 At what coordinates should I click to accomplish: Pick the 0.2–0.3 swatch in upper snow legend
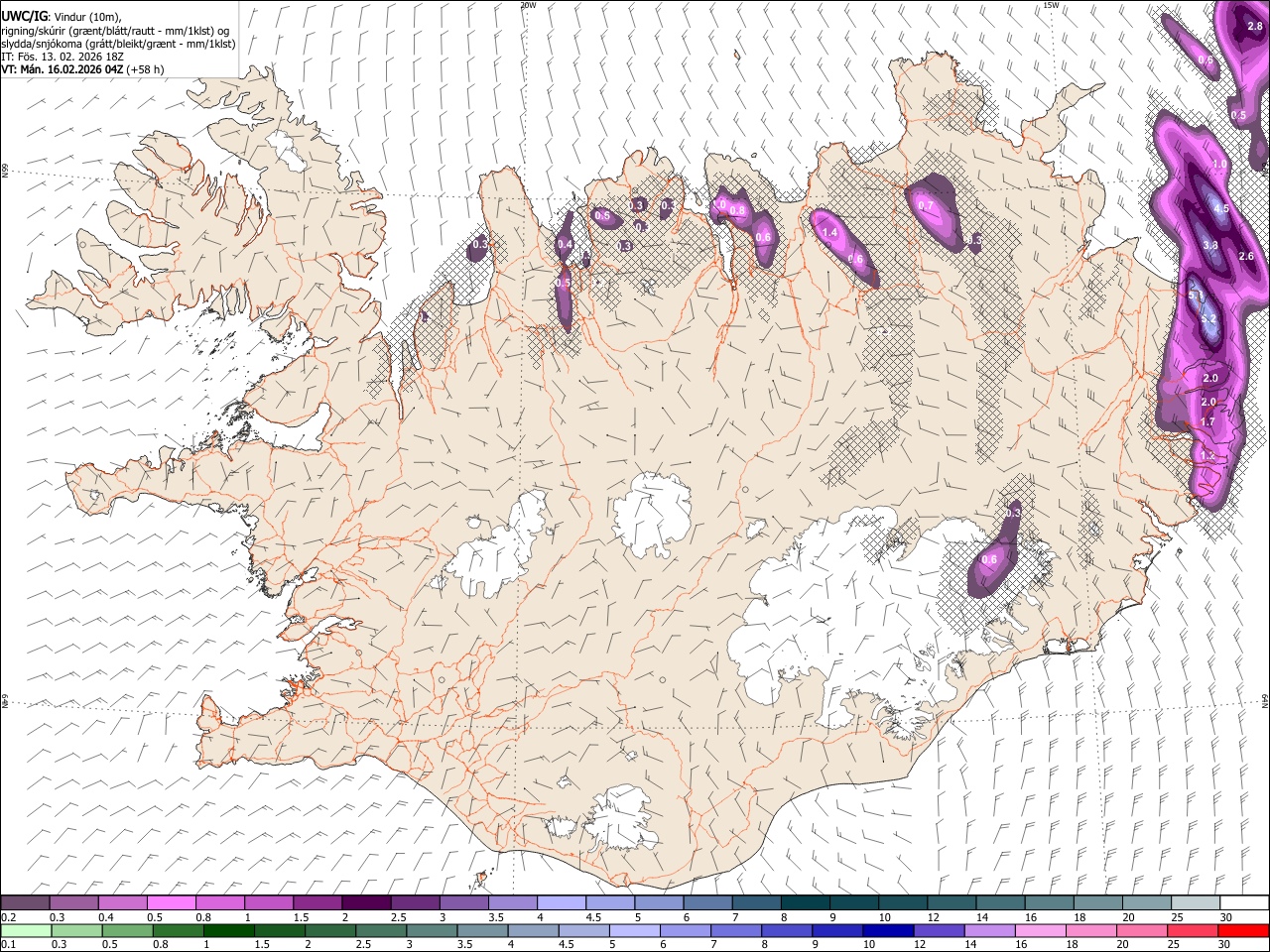pos(25,903)
